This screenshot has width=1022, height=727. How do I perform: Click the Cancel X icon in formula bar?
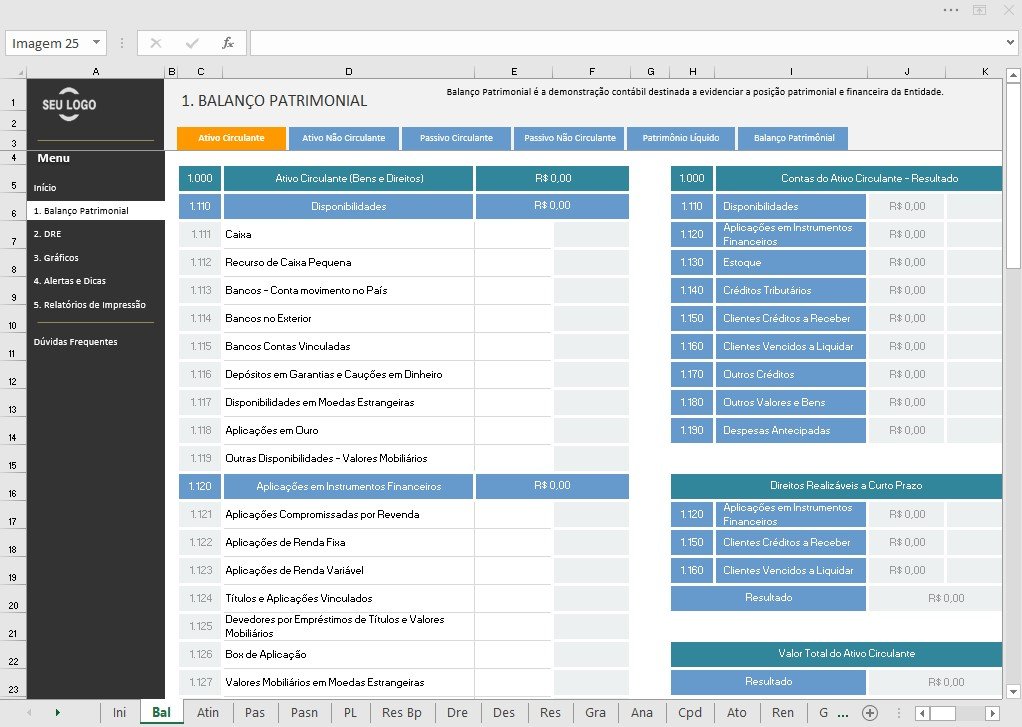[156, 43]
